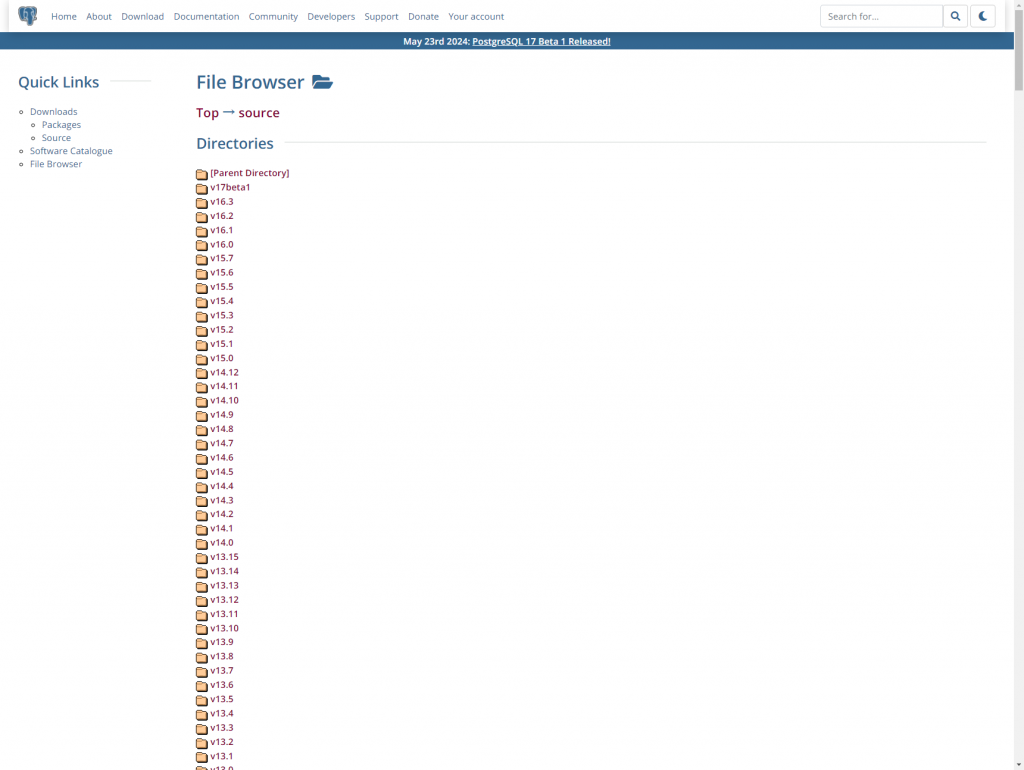Click the folder icon beside v14.6
Viewport: 1024px width, 770px height.
(x=202, y=458)
